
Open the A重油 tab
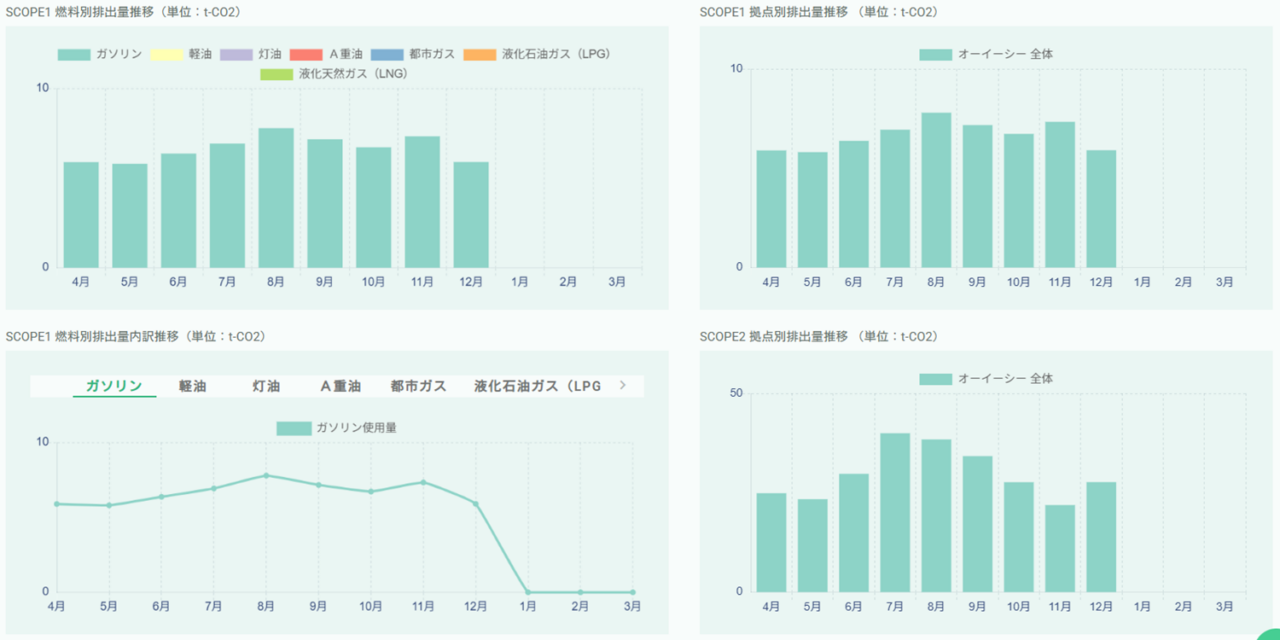tap(340, 386)
